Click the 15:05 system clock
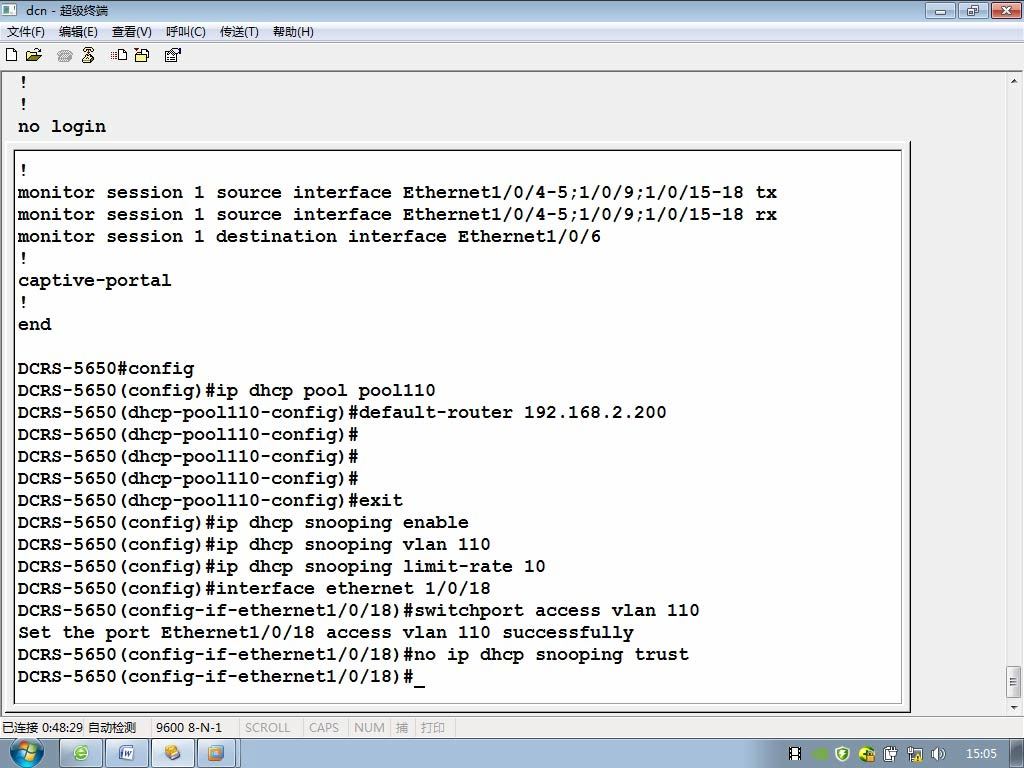Image resolution: width=1024 pixels, height=768 pixels. tap(981, 754)
